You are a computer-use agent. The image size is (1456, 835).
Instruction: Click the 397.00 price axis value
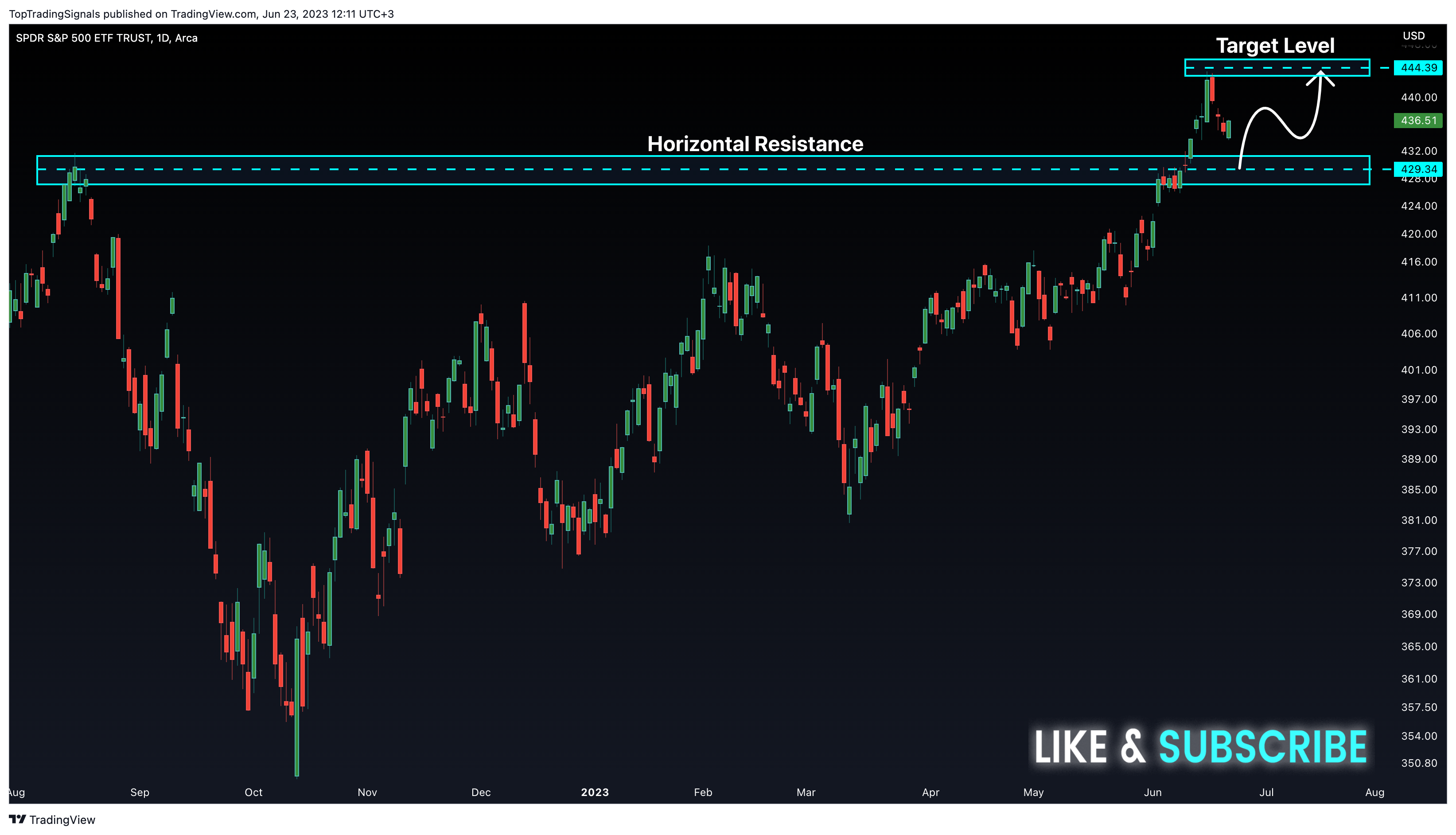coord(1419,399)
